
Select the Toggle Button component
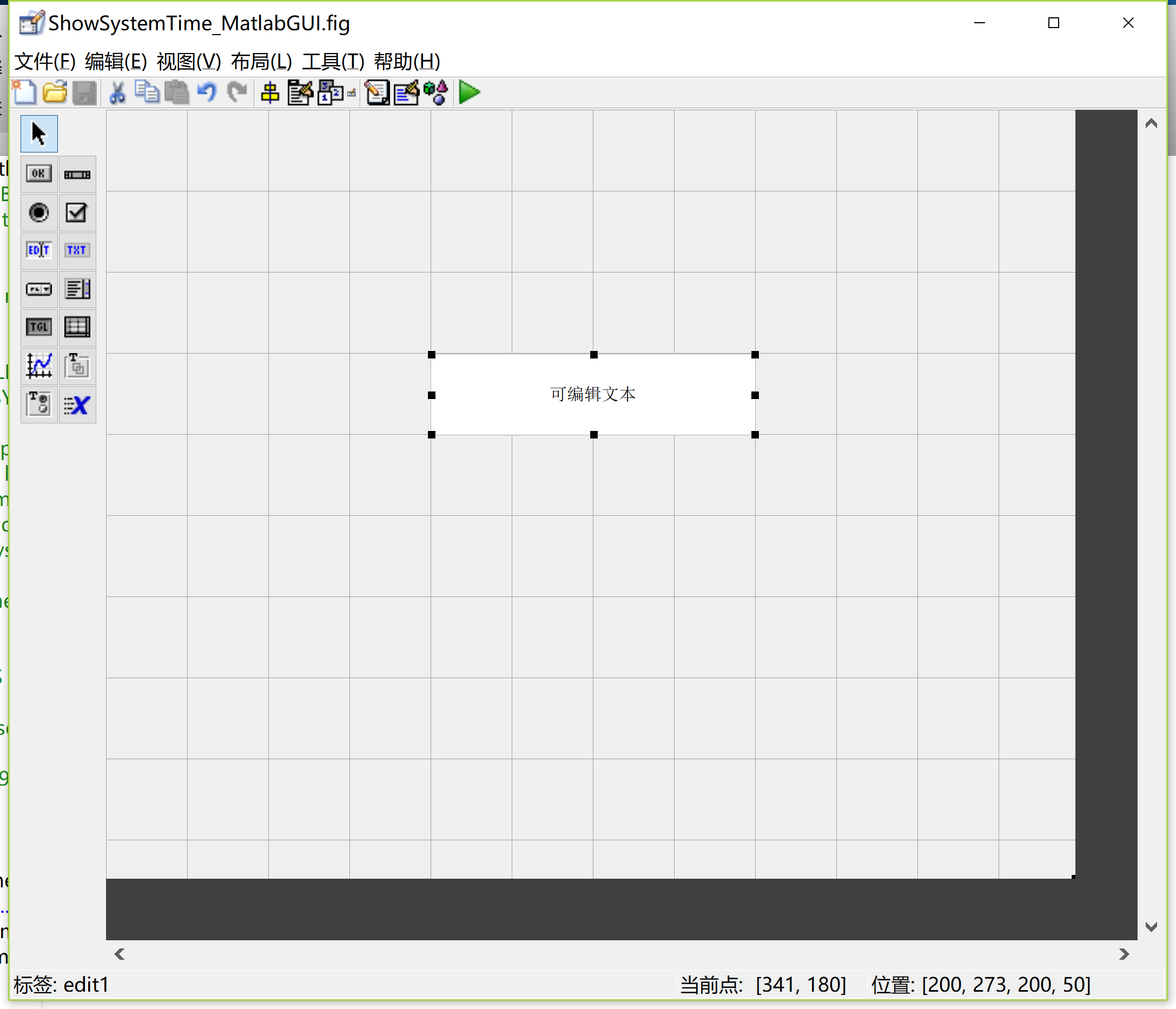(x=38, y=328)
